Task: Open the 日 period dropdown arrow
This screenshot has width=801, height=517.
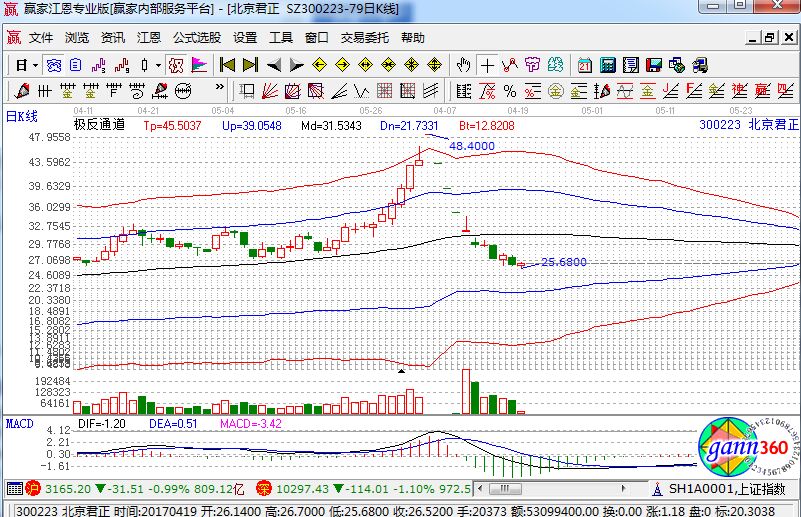Action: click(35, 65)
